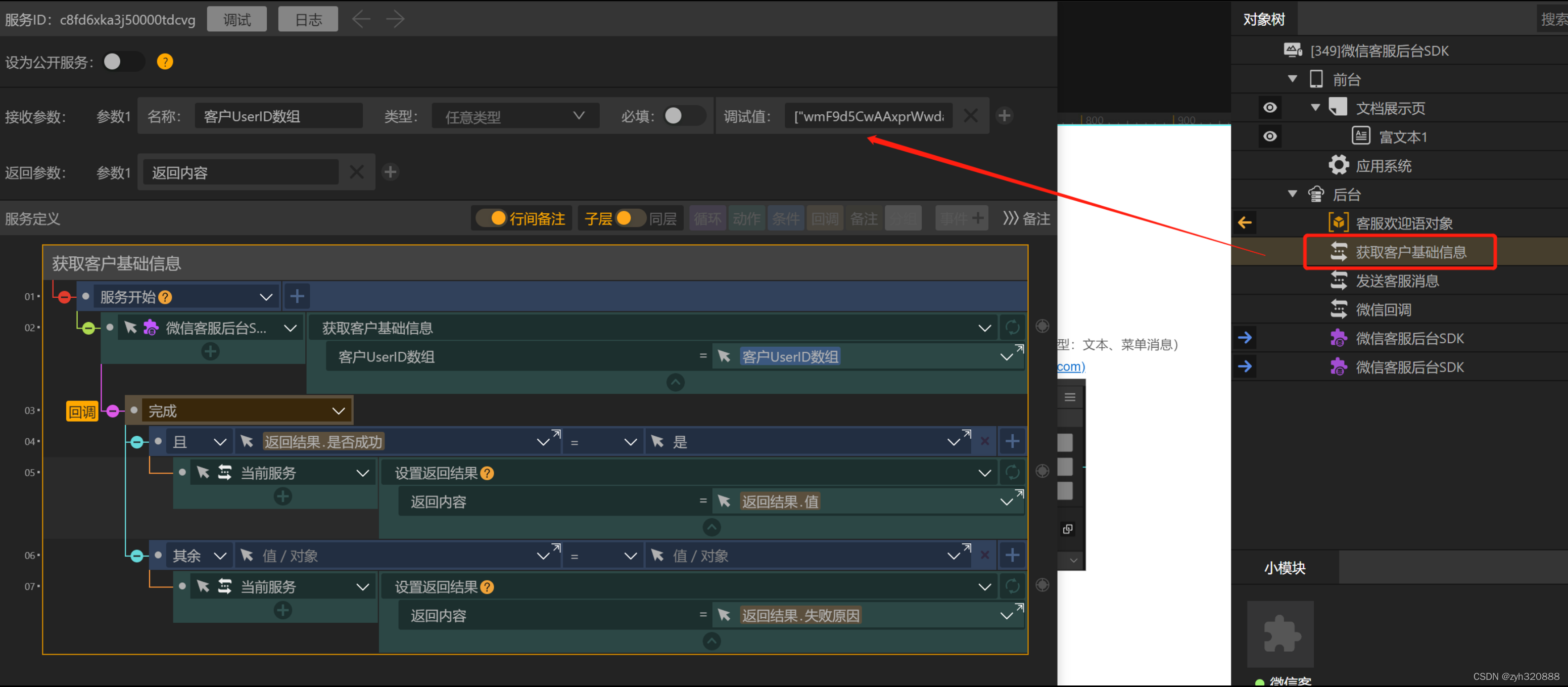Image resolution: width=1568 pixels, height=687 pixels.
Task: Click the forward arrow next to 日志
Action: click(x=395, y=19)
